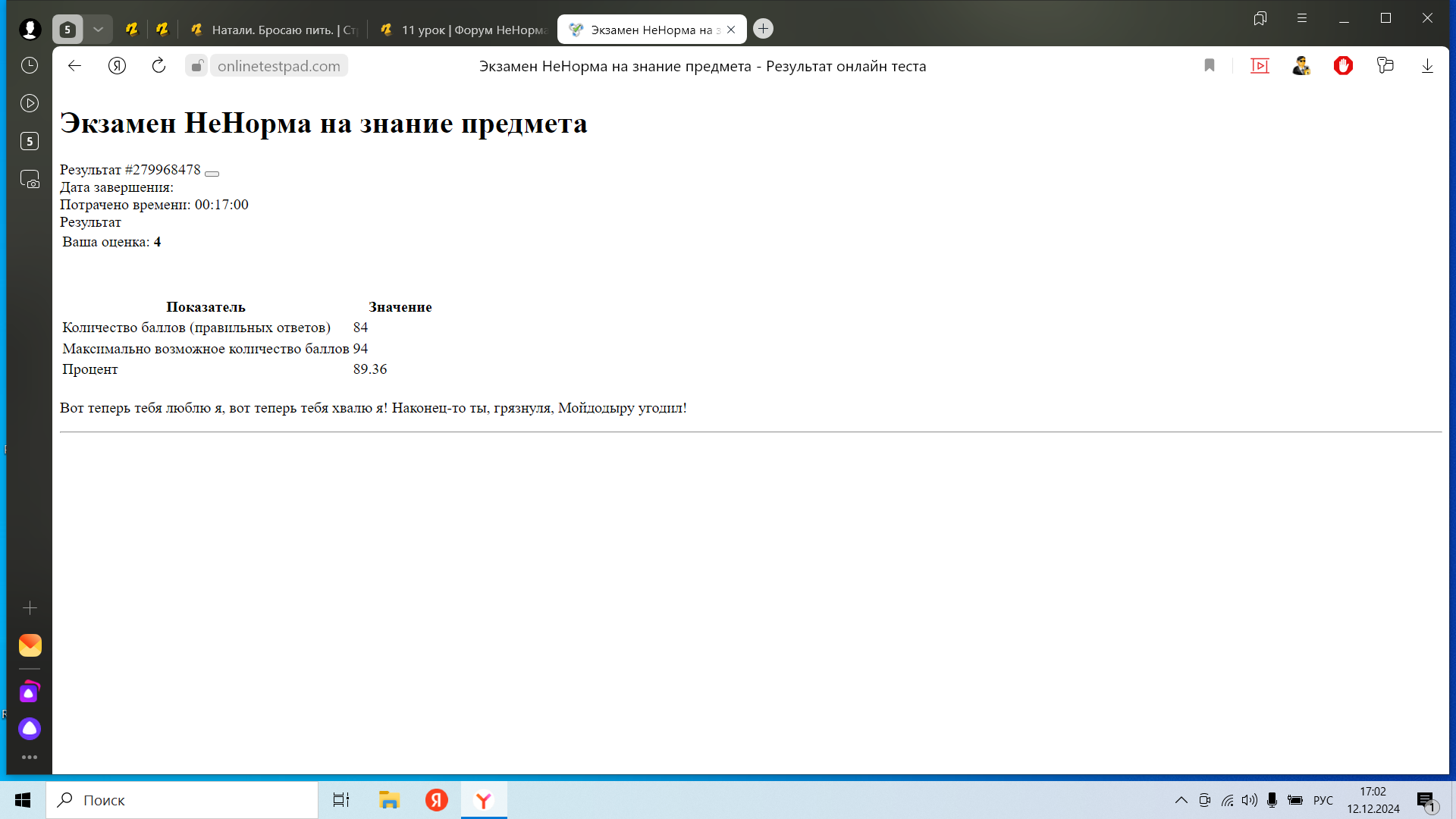Open the browser hamburger menu
This screenshot has width=1456, height=819.
1302,19
